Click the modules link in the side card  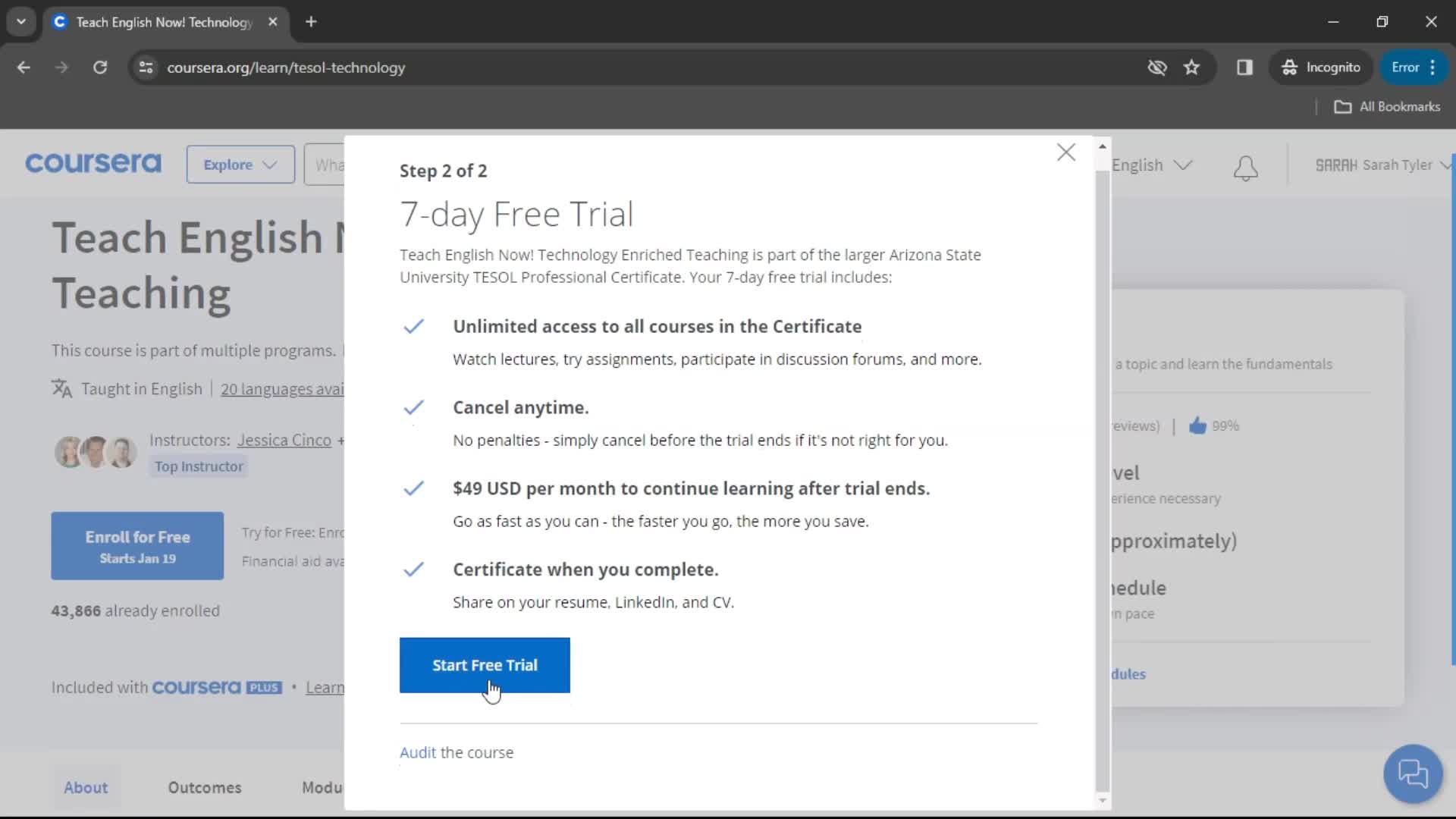[x=1128, y=673]
